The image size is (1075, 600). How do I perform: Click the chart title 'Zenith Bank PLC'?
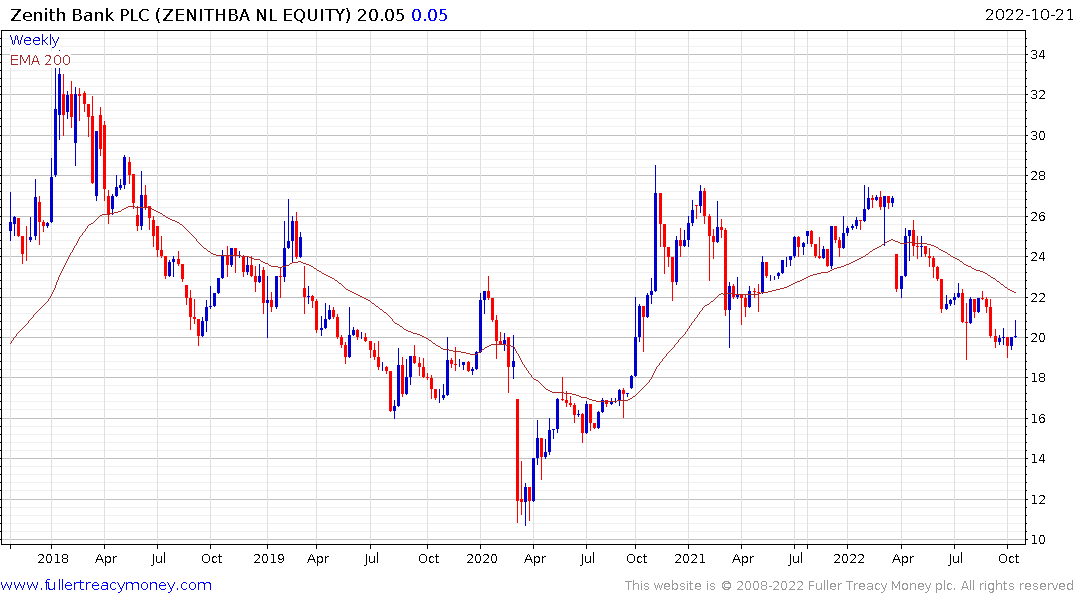[80, 15]
